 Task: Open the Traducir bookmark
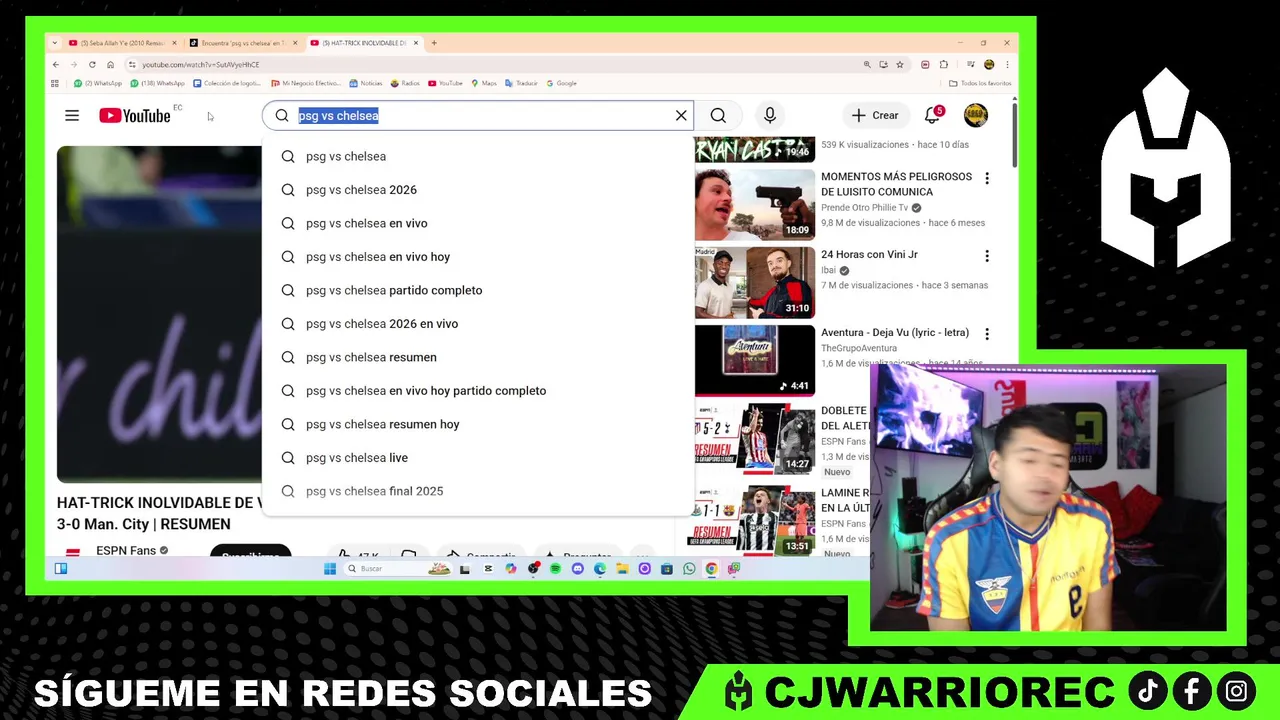point(523,83)
